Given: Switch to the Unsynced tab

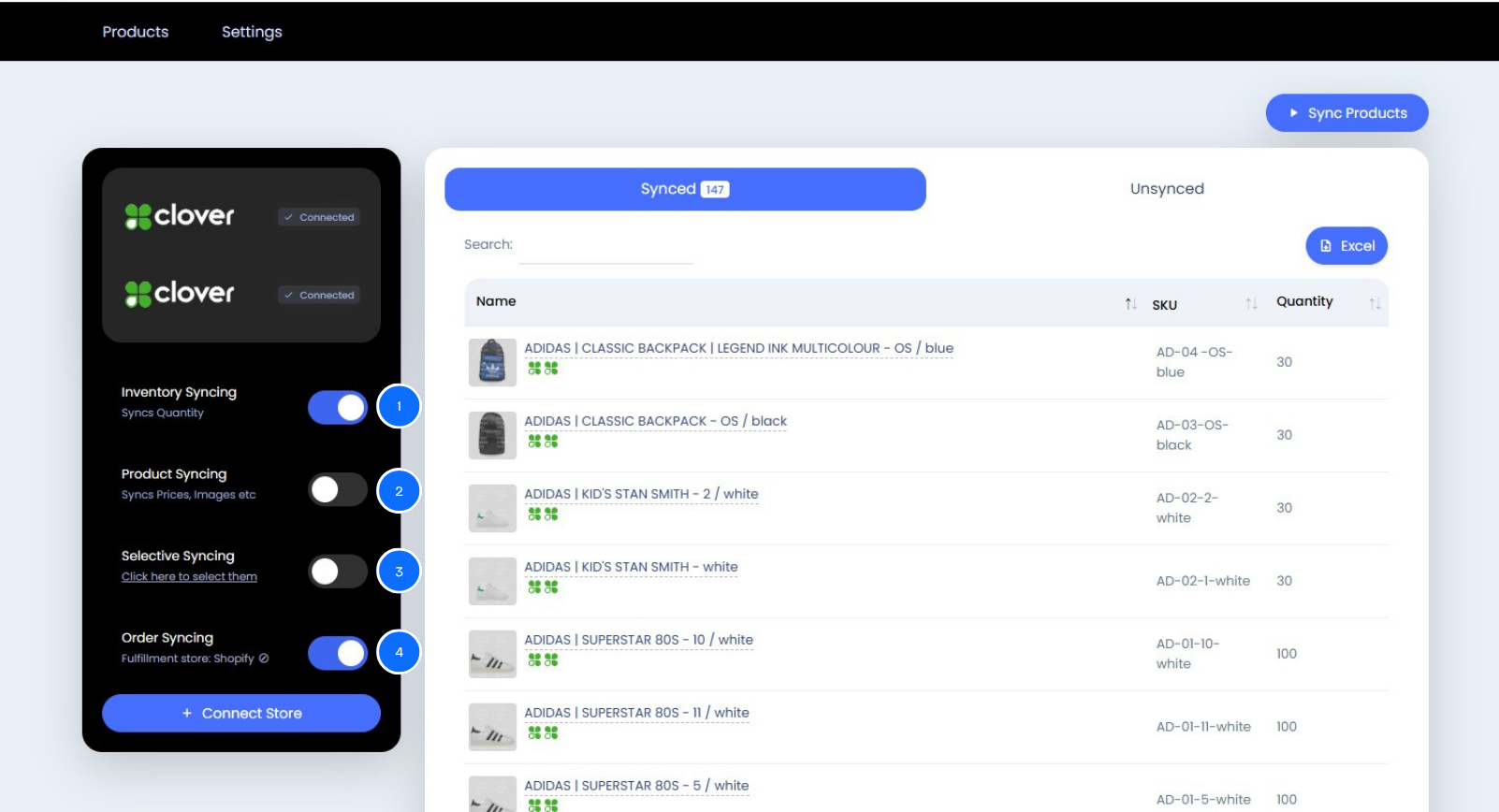Looking at the screenshot, I should [x=1166, y=189].
